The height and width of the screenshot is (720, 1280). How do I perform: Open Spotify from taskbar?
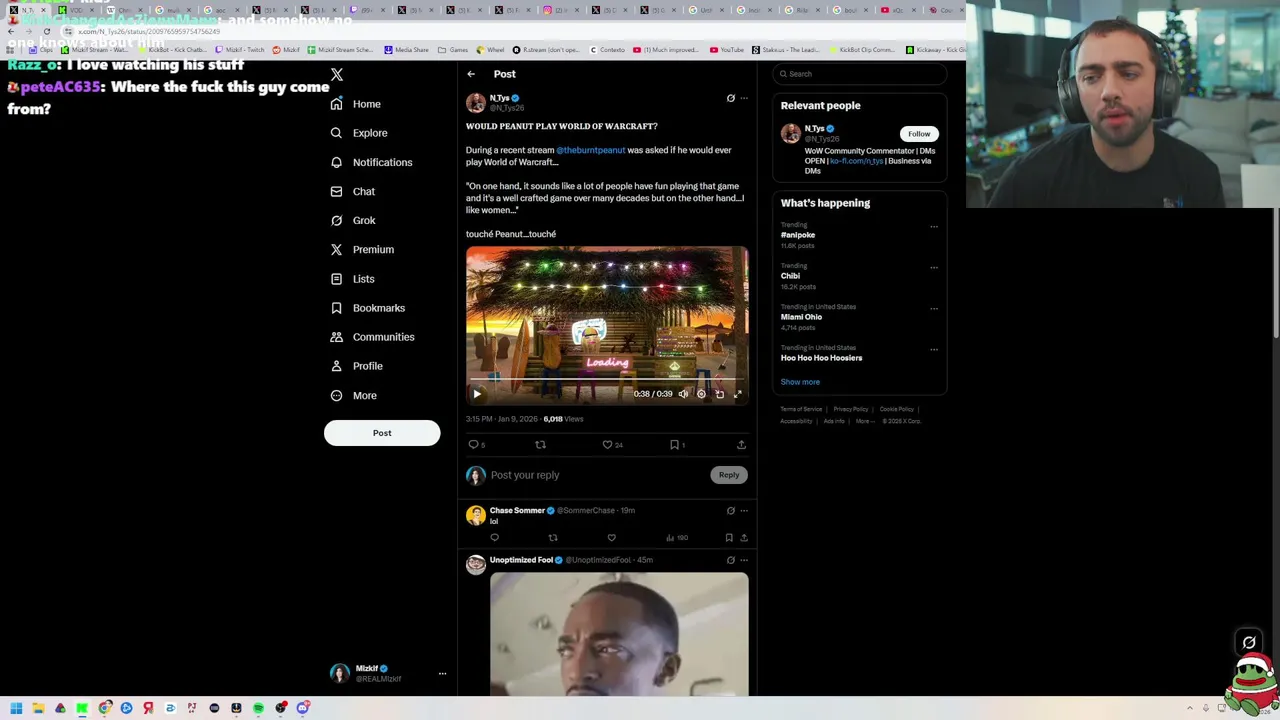coord(258,708)
